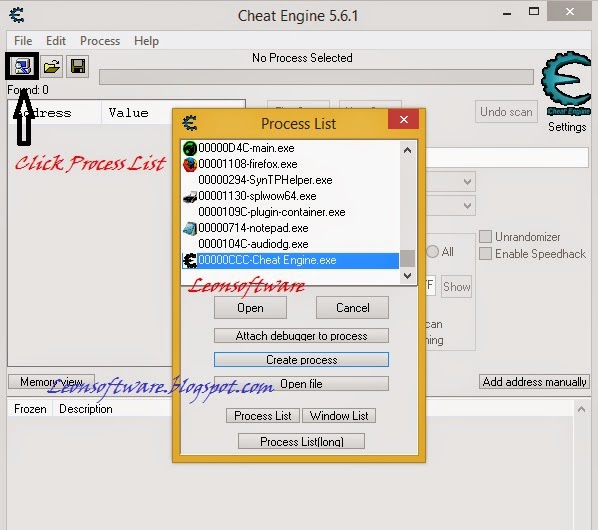
Task: Click the process list scroll down arrow
Action: 407,275
